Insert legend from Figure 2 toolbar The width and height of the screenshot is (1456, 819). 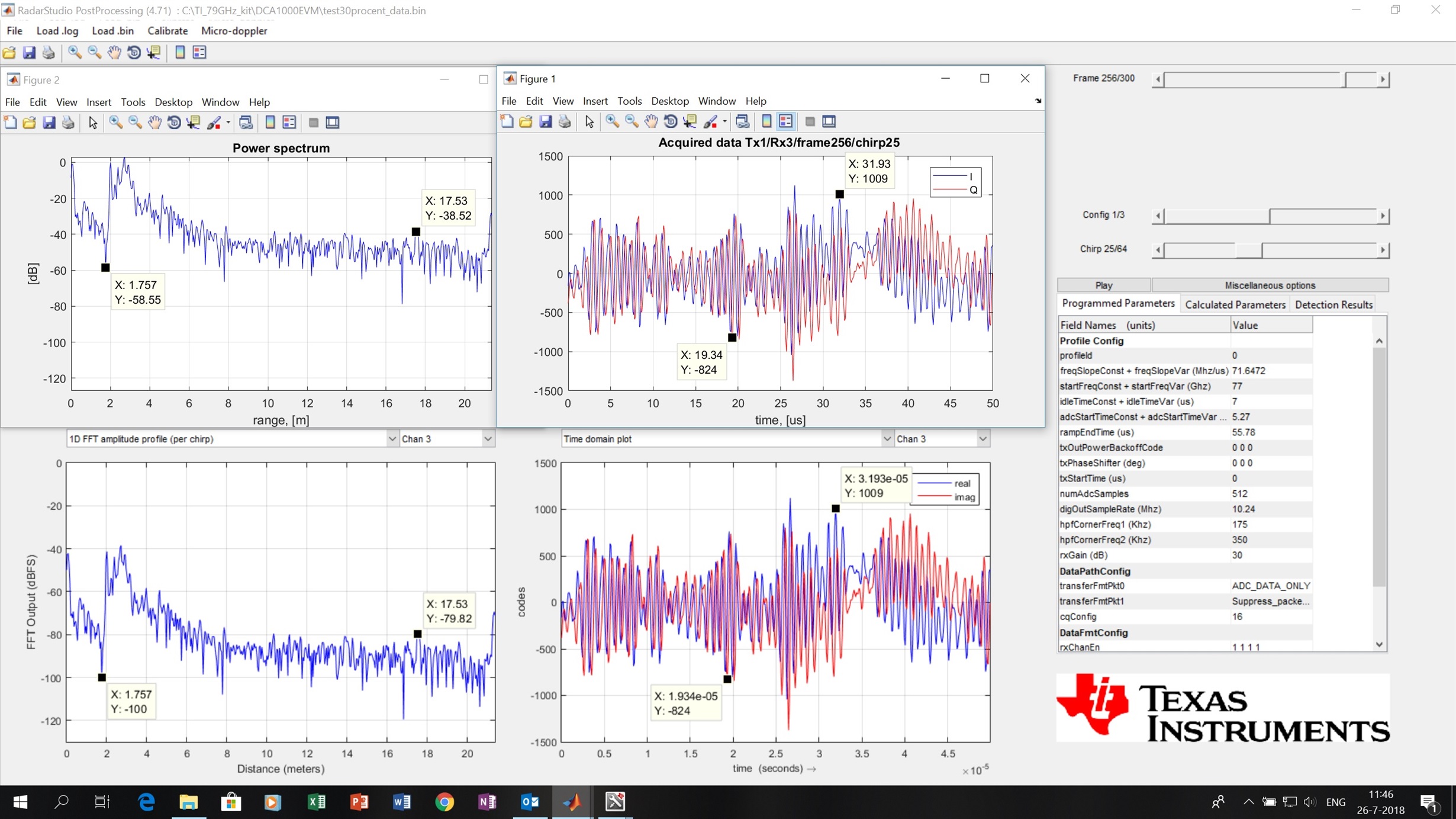289,123
